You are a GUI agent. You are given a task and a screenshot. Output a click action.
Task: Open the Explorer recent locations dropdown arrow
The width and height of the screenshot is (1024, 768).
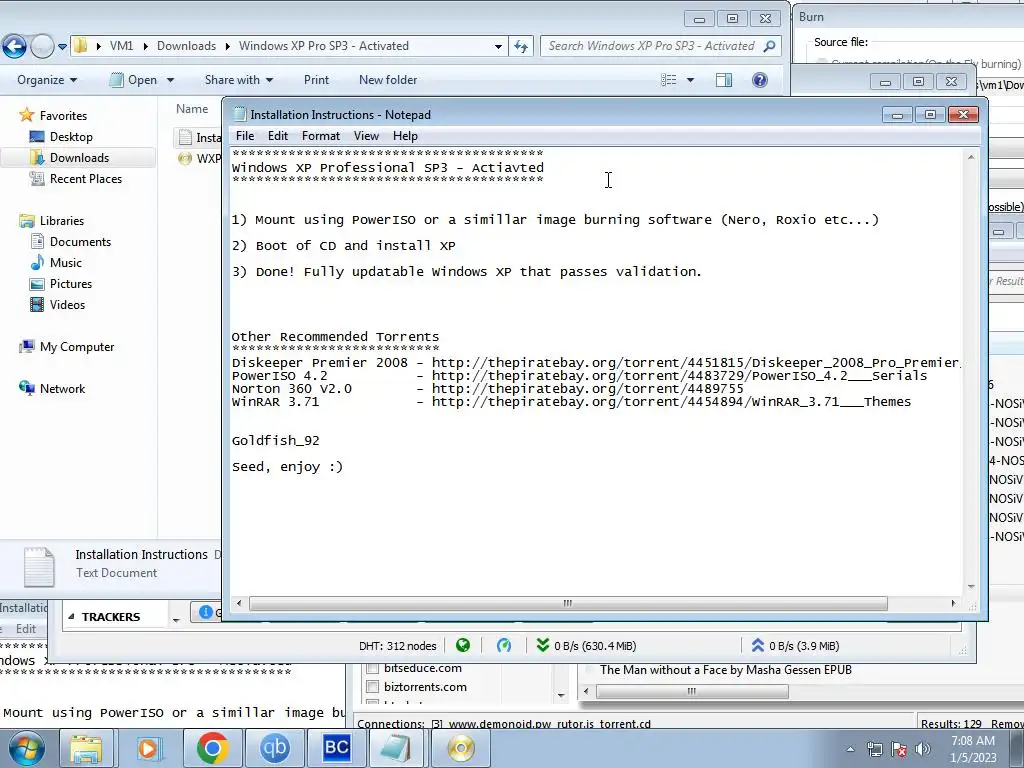tap(62, 47)
